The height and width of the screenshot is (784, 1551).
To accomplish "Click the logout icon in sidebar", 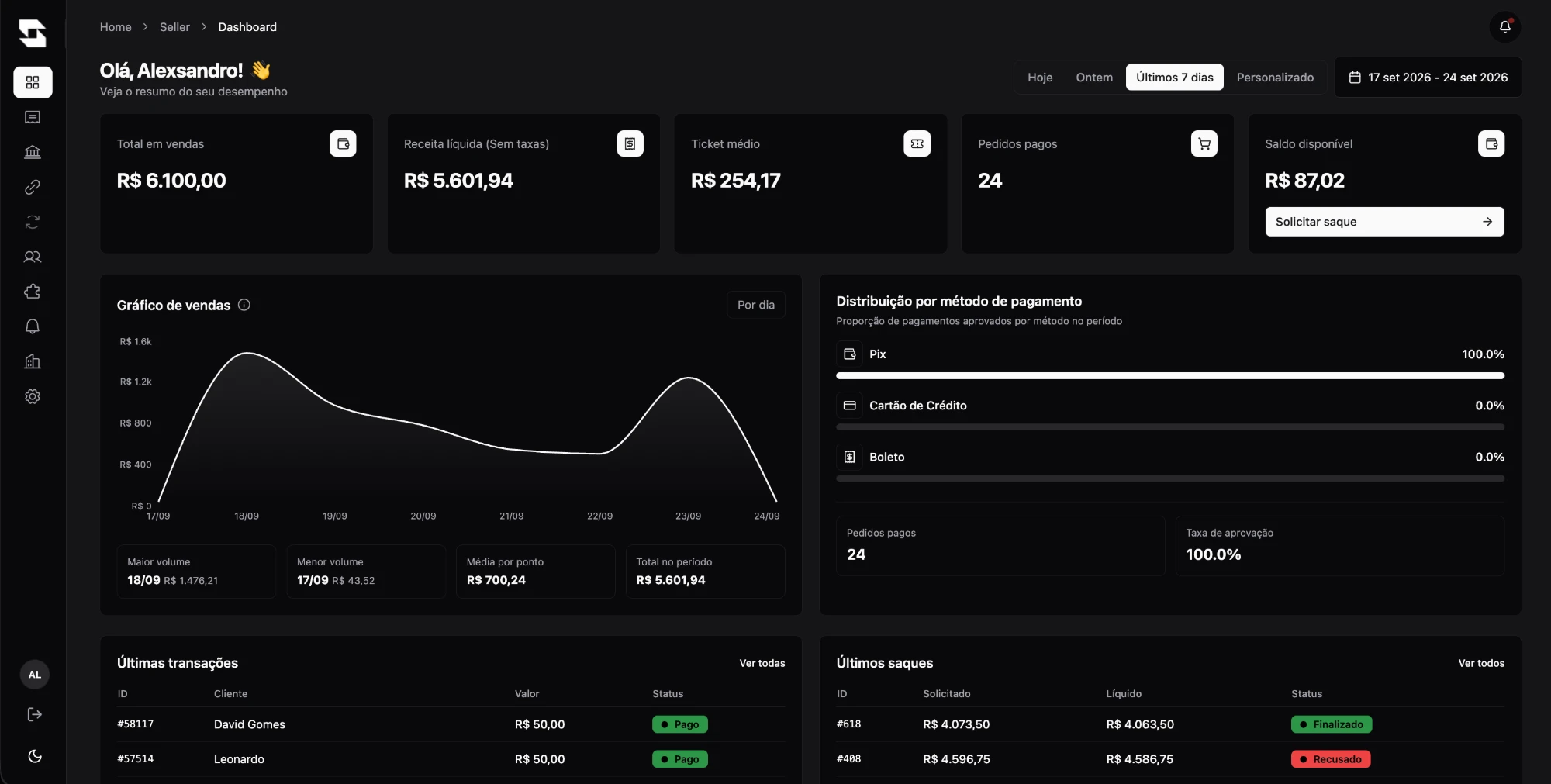I will [x=35, y=714].
